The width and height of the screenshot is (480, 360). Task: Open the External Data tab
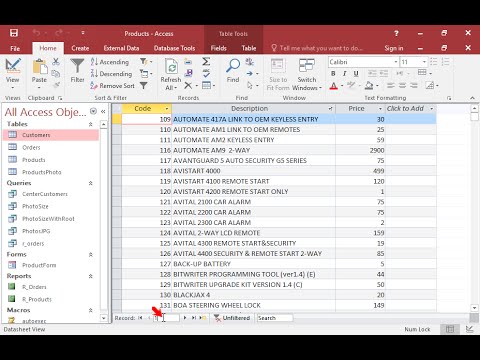click(x=121, y=48)
